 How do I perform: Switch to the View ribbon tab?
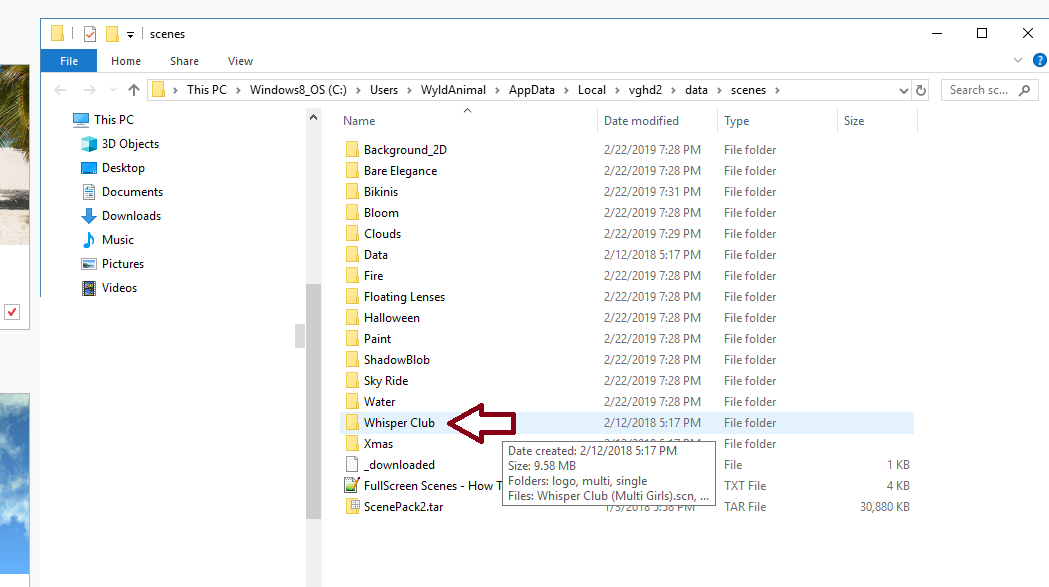pyautogui.click(x=240, y=61)
